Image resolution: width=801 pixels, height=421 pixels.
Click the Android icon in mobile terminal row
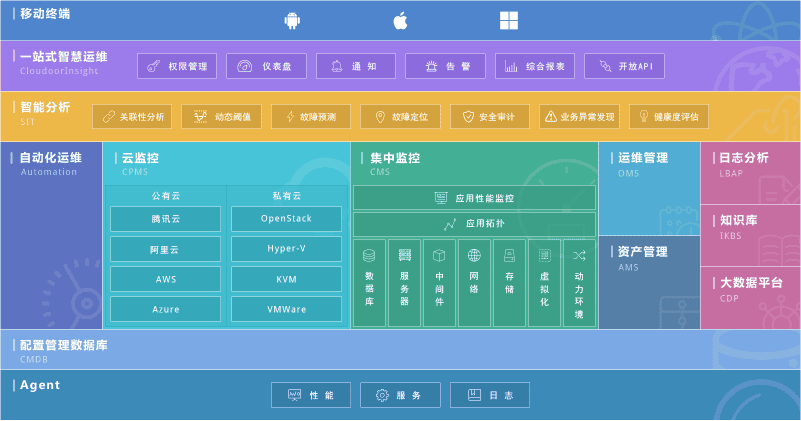click(x=292, y=20)
